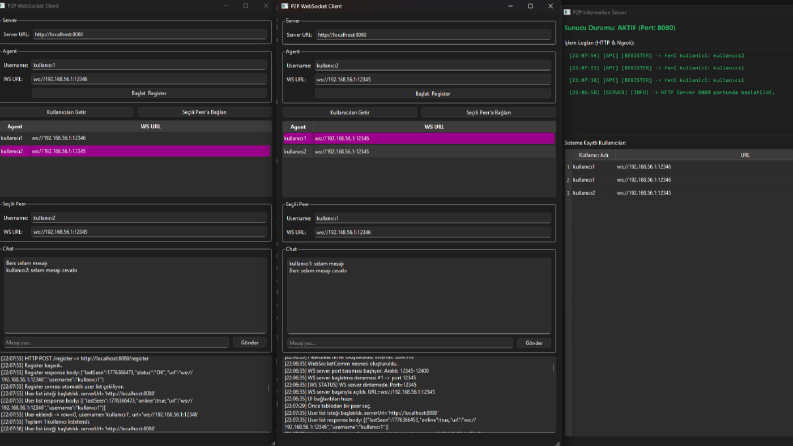Click Seçili Peer'e Bağlan in kullanici2 client window
Image resolution: width=793 pixels, height=446 pixels.
click(x=489, y=113)
